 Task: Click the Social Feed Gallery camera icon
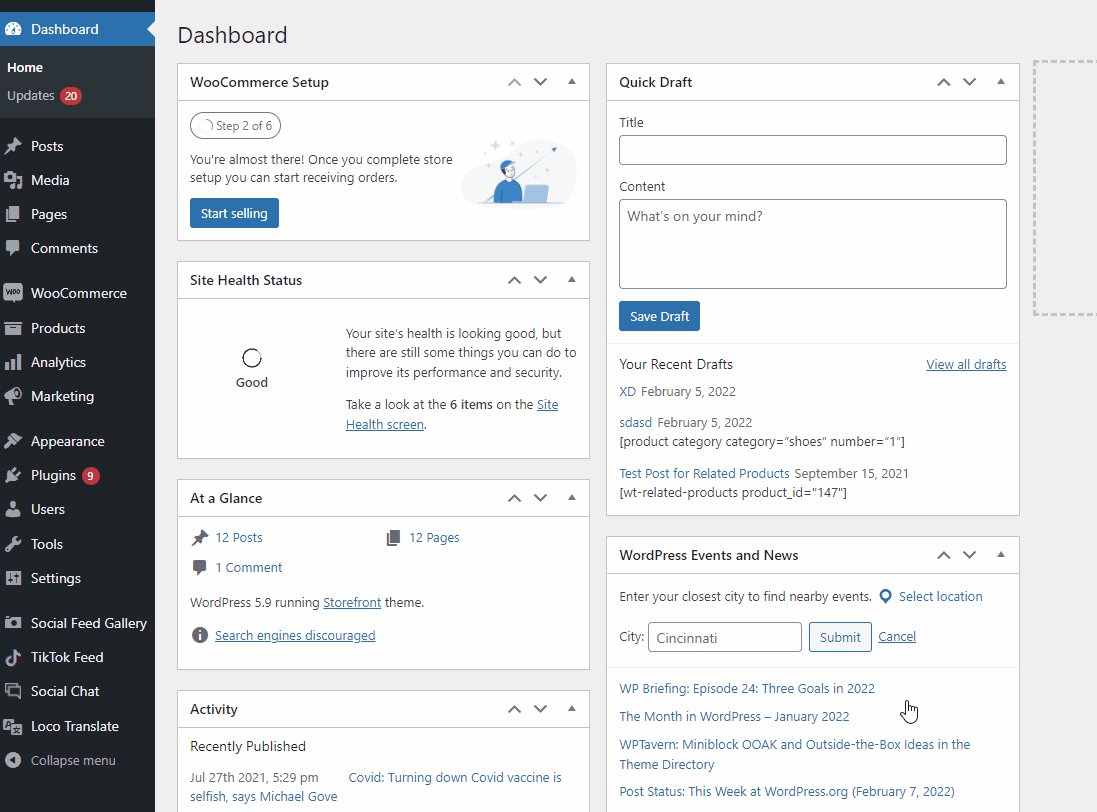(x=13, y=623)
